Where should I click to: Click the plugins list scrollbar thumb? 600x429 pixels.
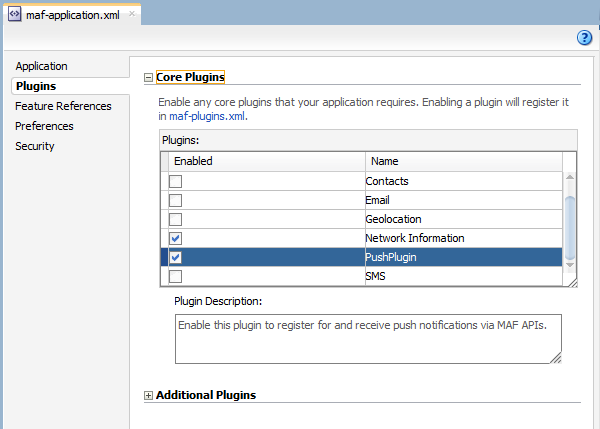(x=570, y=228)
